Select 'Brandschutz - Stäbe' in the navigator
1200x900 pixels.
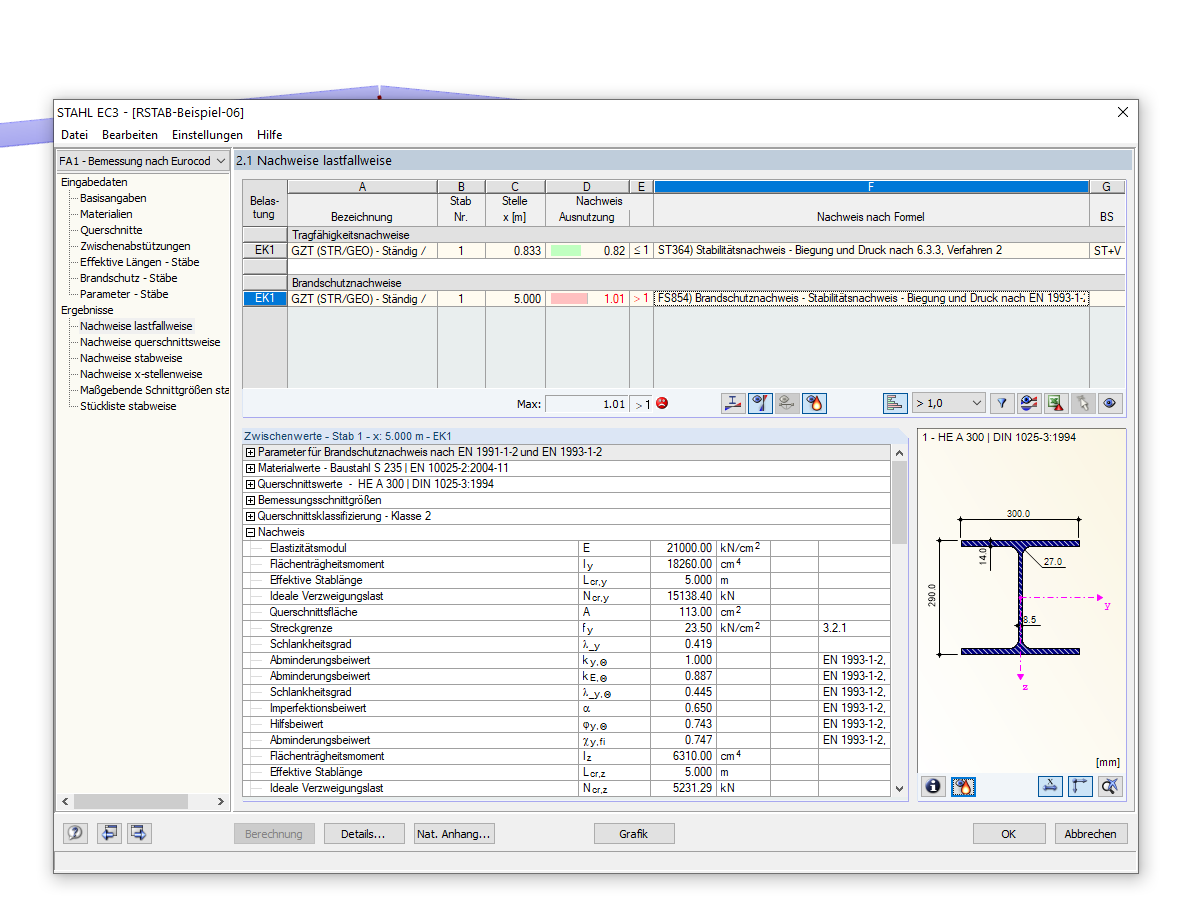129,278
